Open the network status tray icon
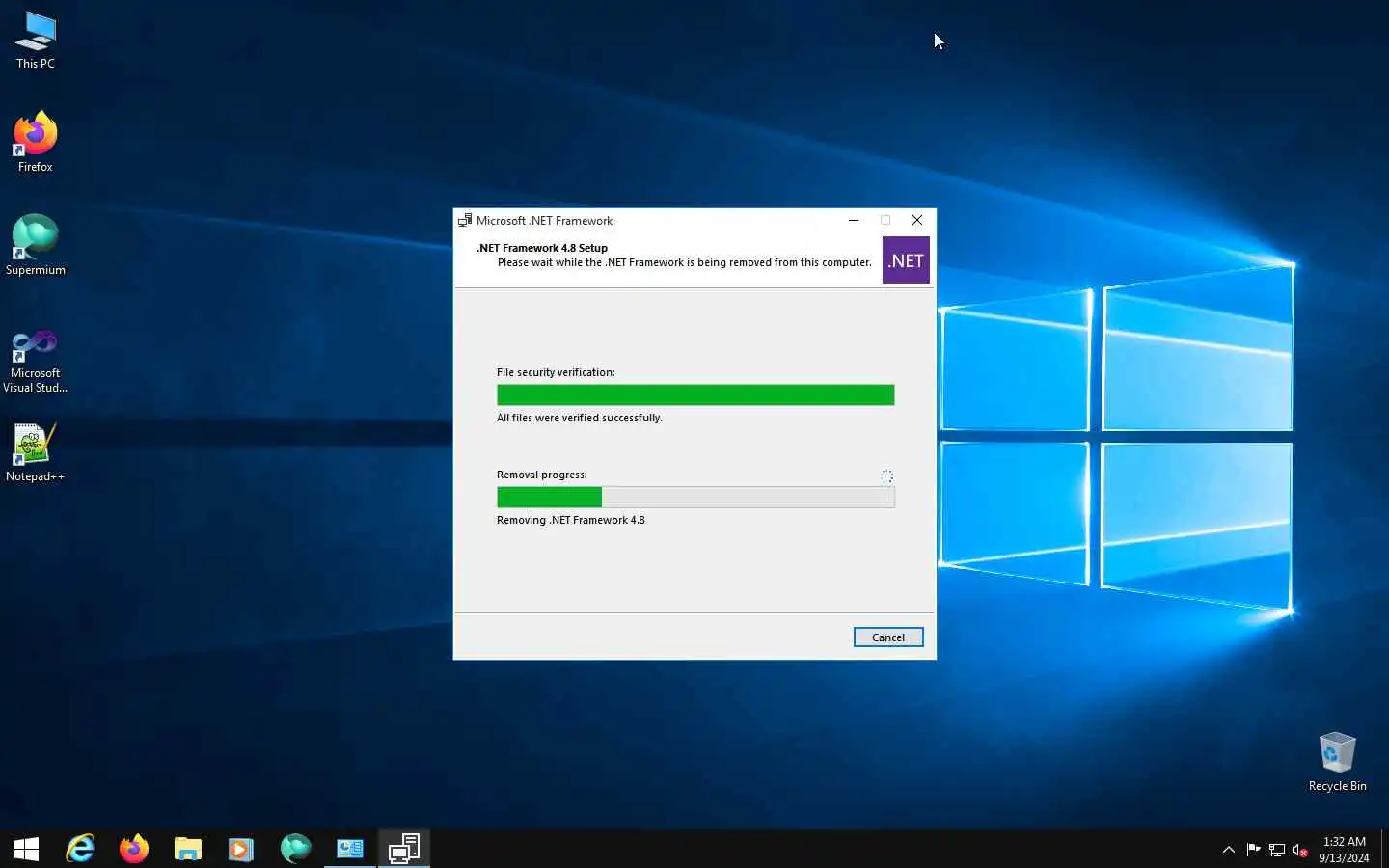Screen dimensions: 1389x868 click(x=1277, y=850)
